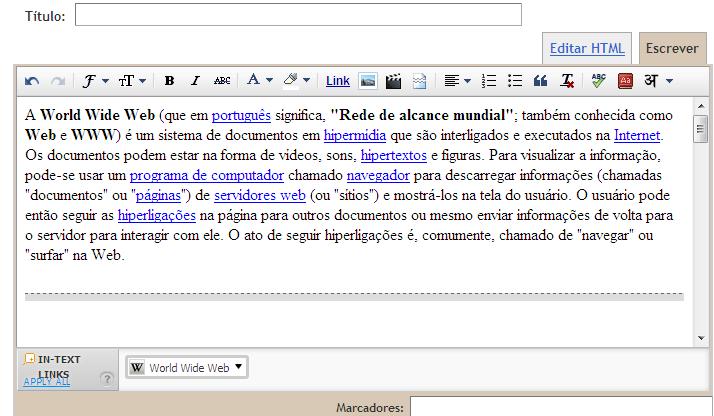Apply strikethrough formatting
Image resolution: width=714 pixels, height=416 pixels.
point(222,81)
